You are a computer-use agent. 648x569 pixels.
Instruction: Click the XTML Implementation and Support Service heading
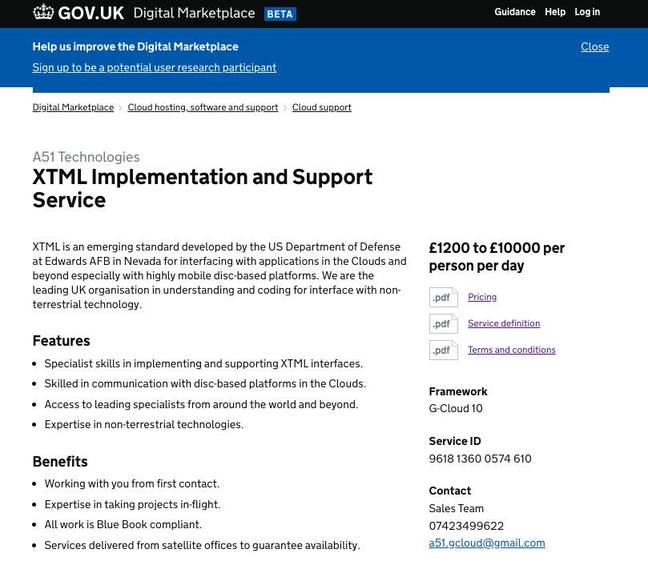pos(202,188)
